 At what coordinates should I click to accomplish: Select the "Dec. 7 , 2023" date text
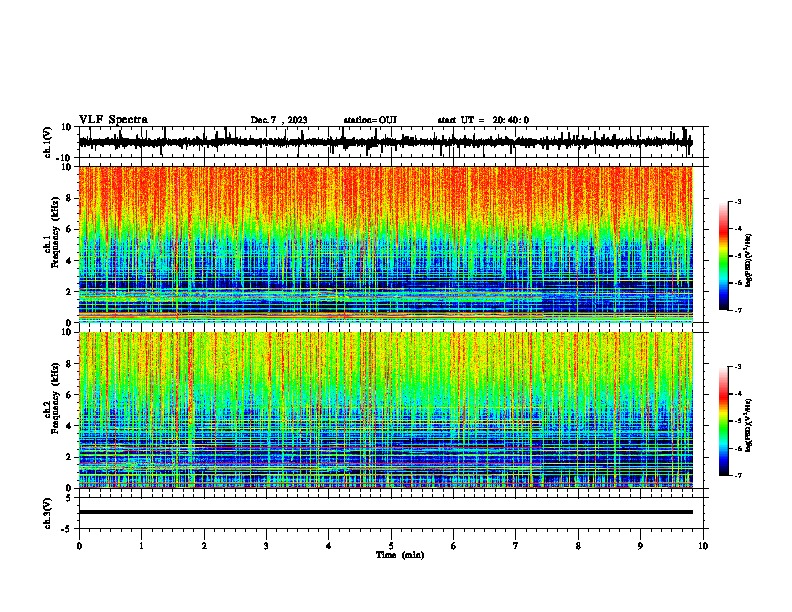(279, 120)
